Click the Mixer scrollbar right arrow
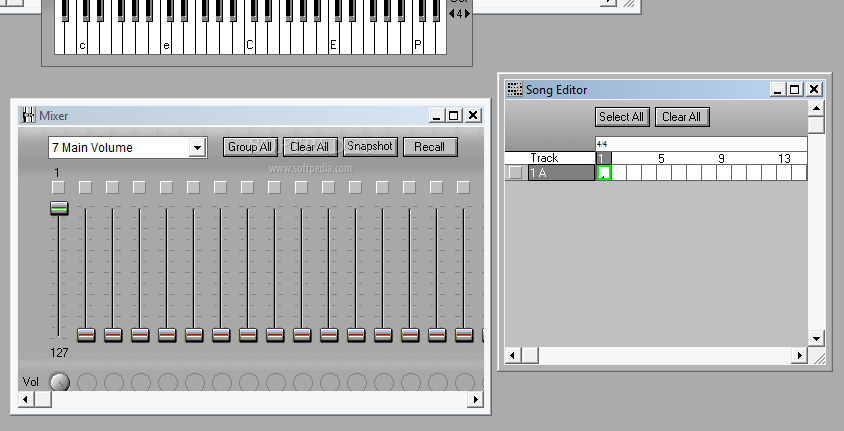This screenshot has height=431, width=844. click(475, 399)
